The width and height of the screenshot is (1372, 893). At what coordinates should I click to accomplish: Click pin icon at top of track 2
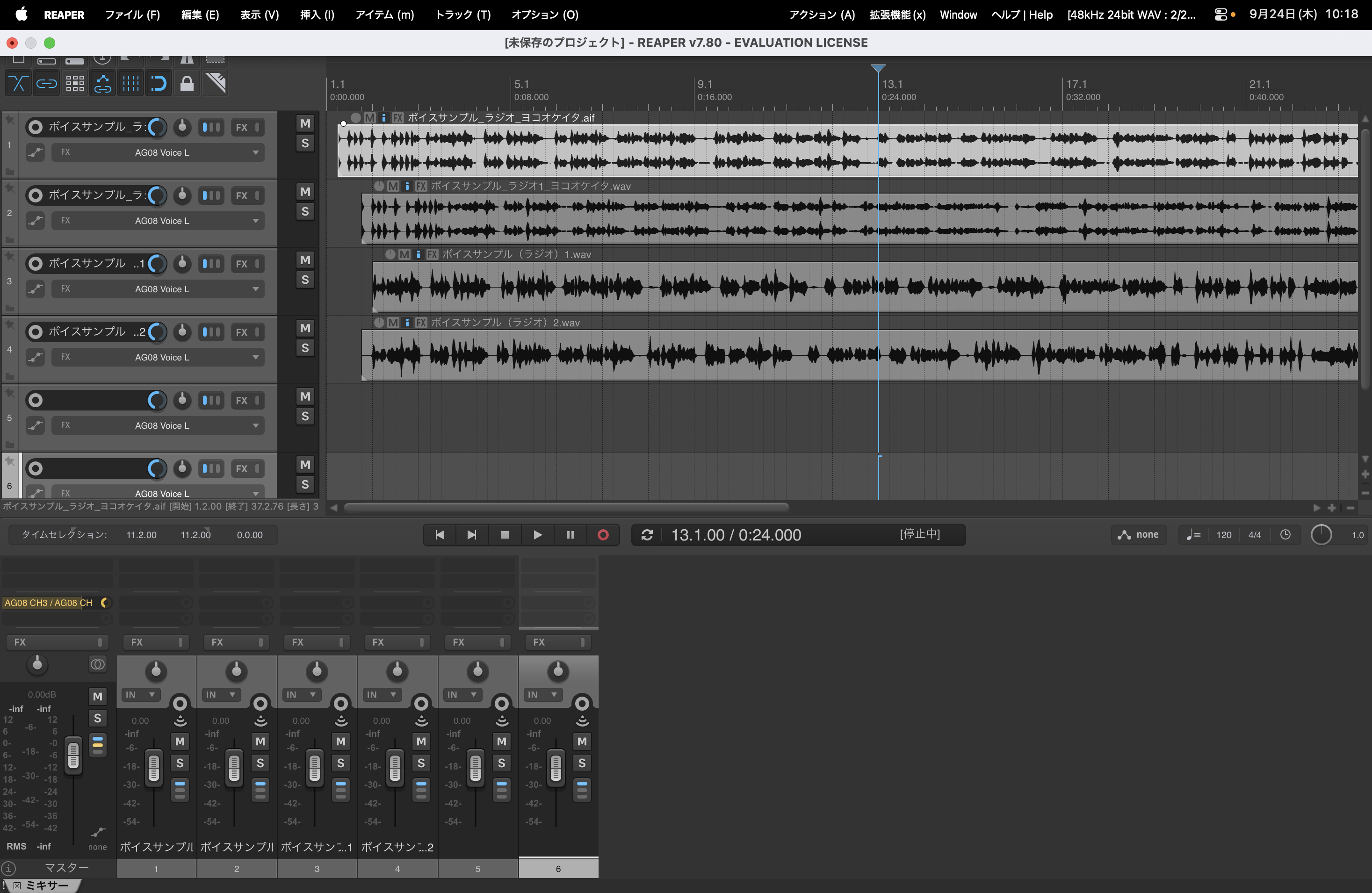pos(10,187)
